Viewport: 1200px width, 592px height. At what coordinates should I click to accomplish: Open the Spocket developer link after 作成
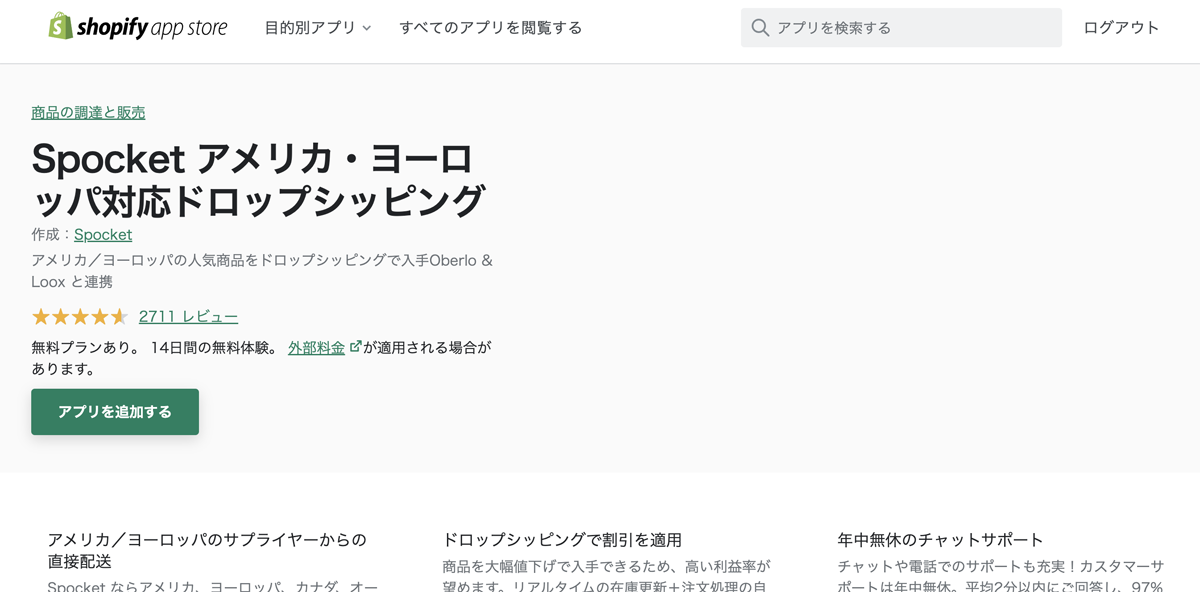coord(103,234)
